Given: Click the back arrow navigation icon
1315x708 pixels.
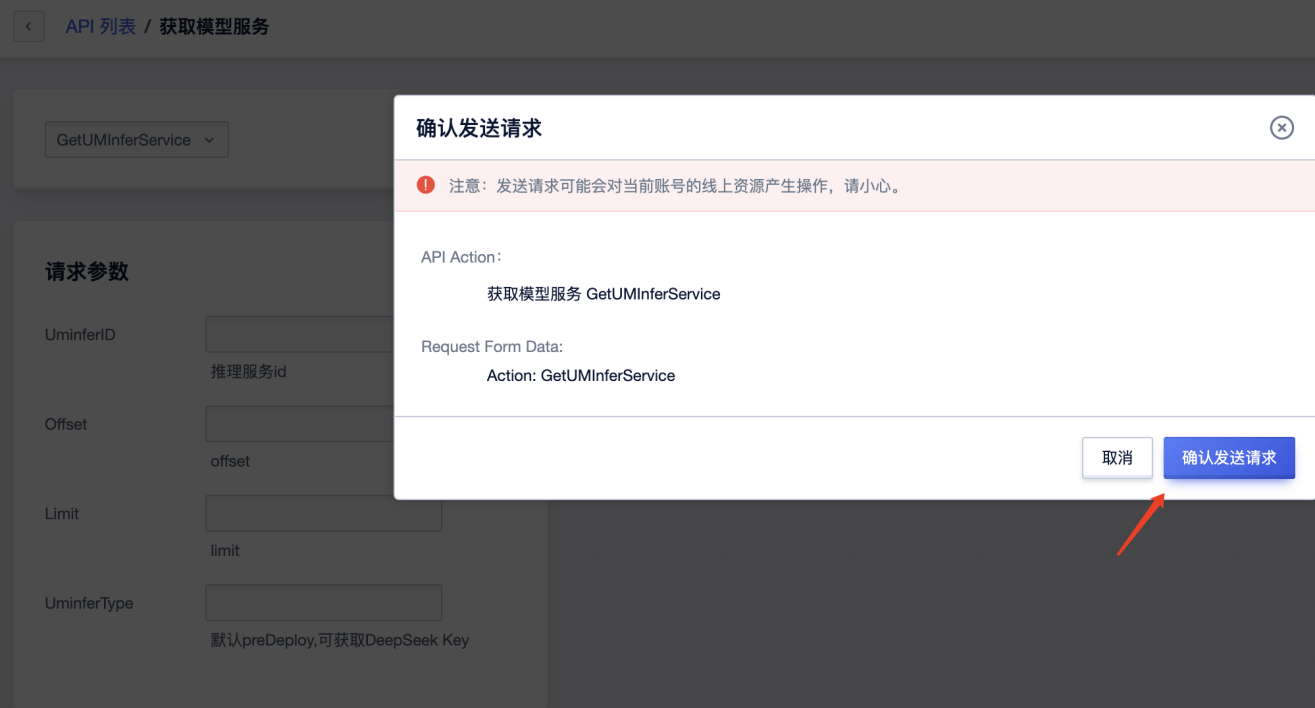Looking at the screenshot, I should (x=28, y=26).
